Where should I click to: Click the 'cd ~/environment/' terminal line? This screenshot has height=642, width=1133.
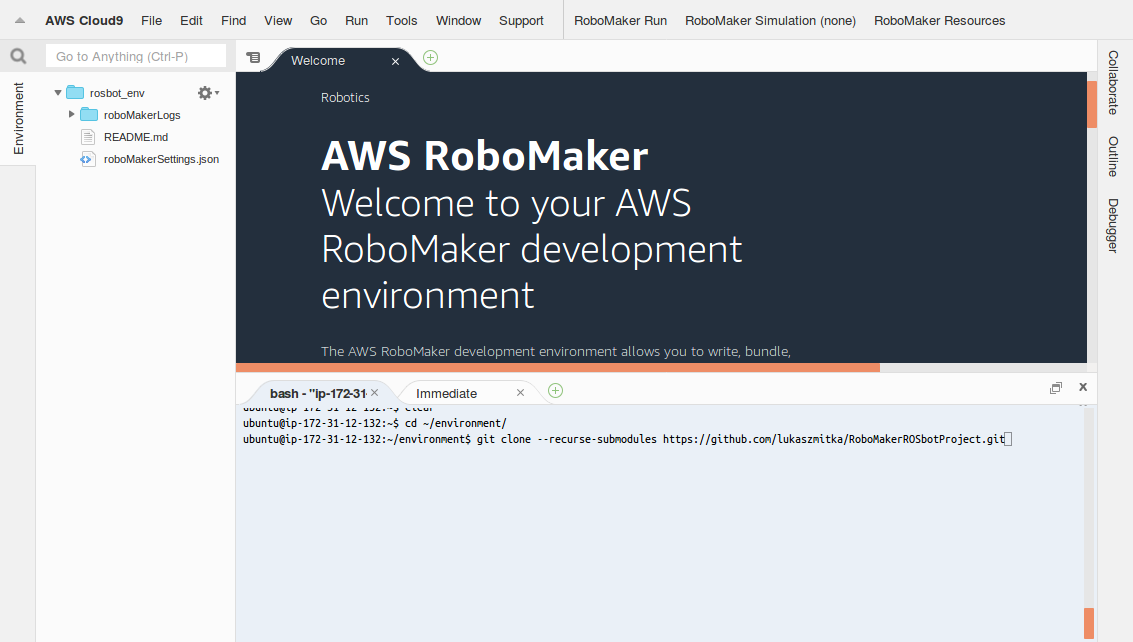click(x=374, y=423)
